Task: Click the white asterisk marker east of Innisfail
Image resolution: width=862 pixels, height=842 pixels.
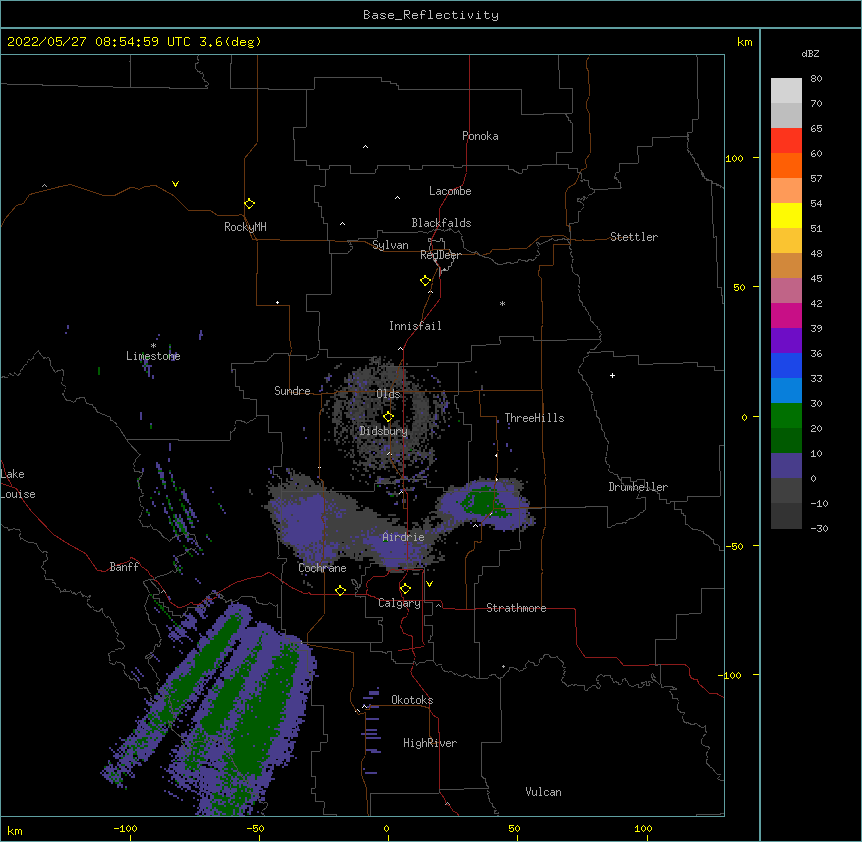Action: pos(502,303)
